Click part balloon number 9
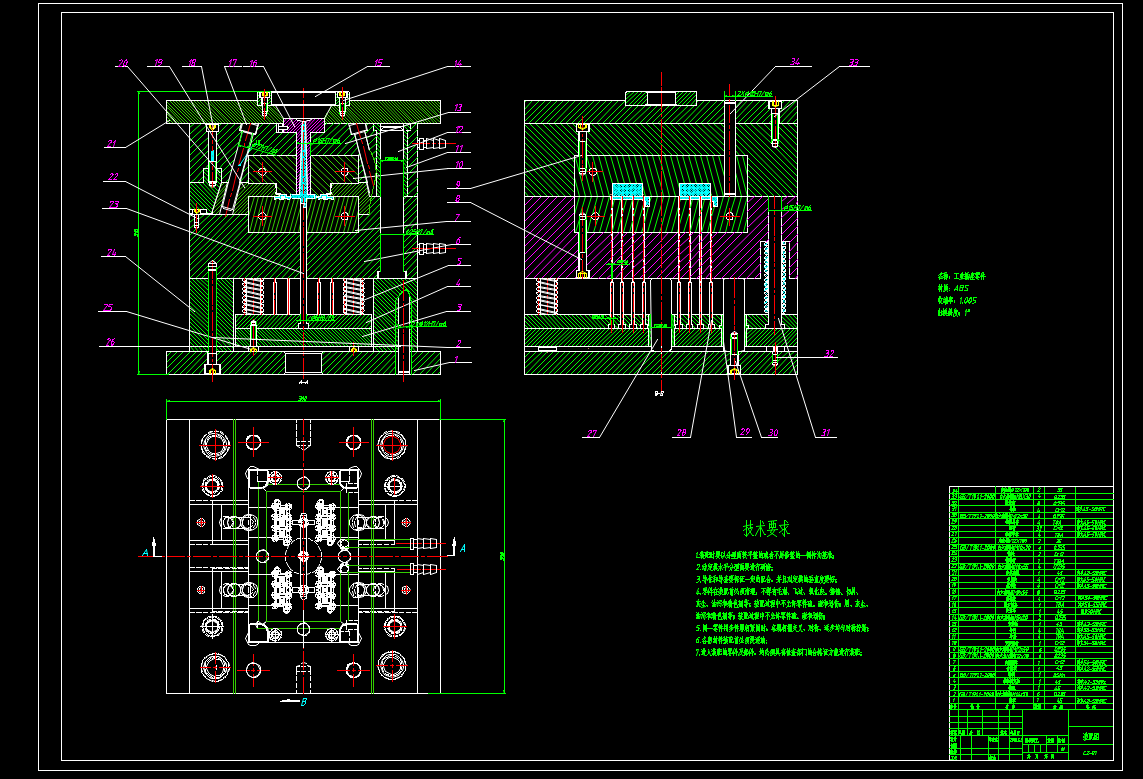1143x779 pixels. [x=458, y=184]
